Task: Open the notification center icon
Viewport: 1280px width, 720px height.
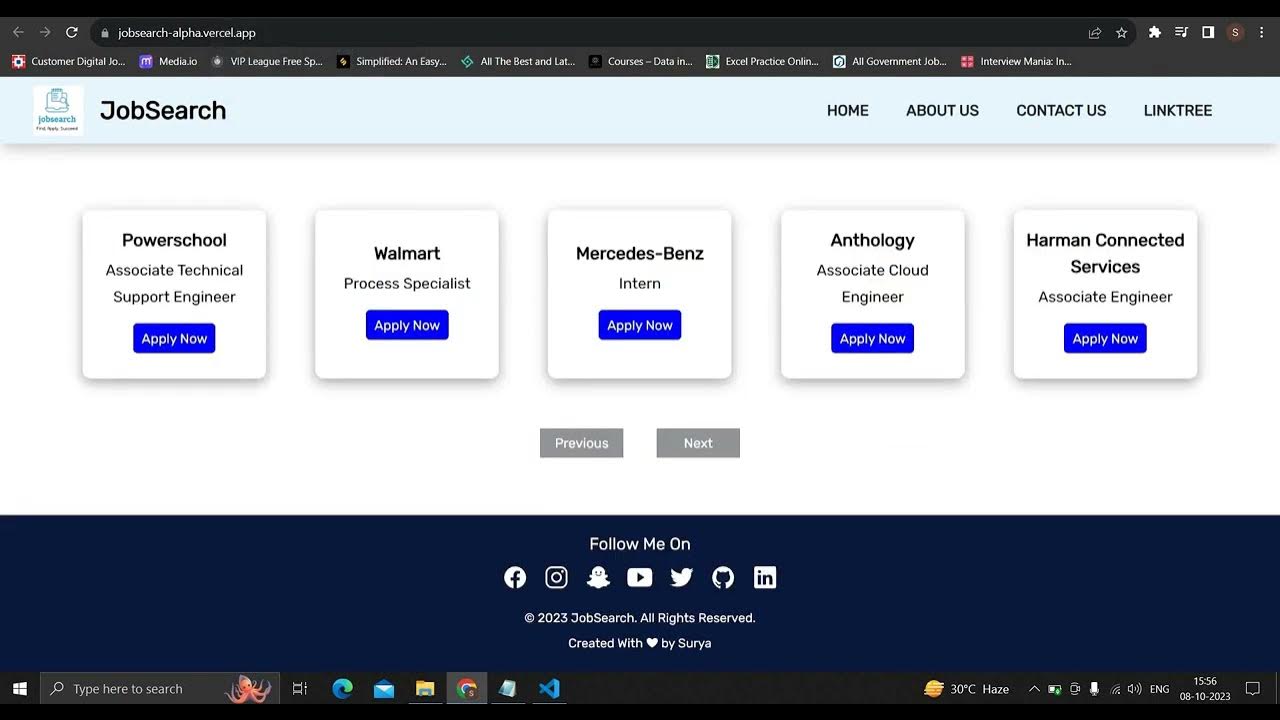Action: pos(1252,689)
